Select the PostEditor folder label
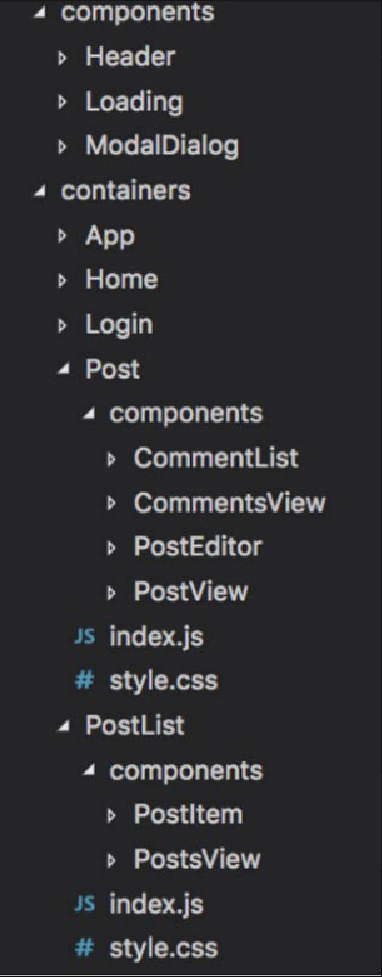The height and width of the screenshot is (977, 382). click(x=198, y=548)
